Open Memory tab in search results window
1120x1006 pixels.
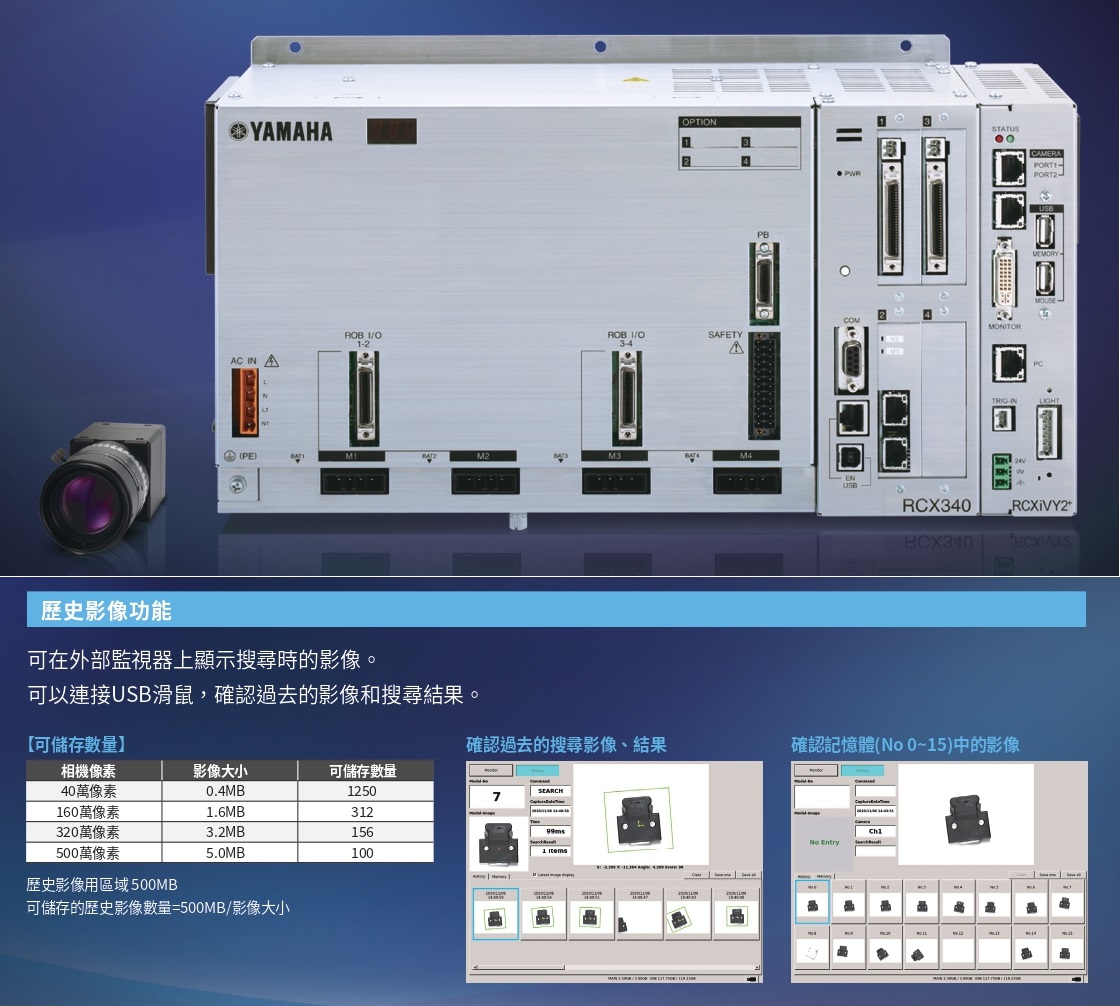(499, 877)
